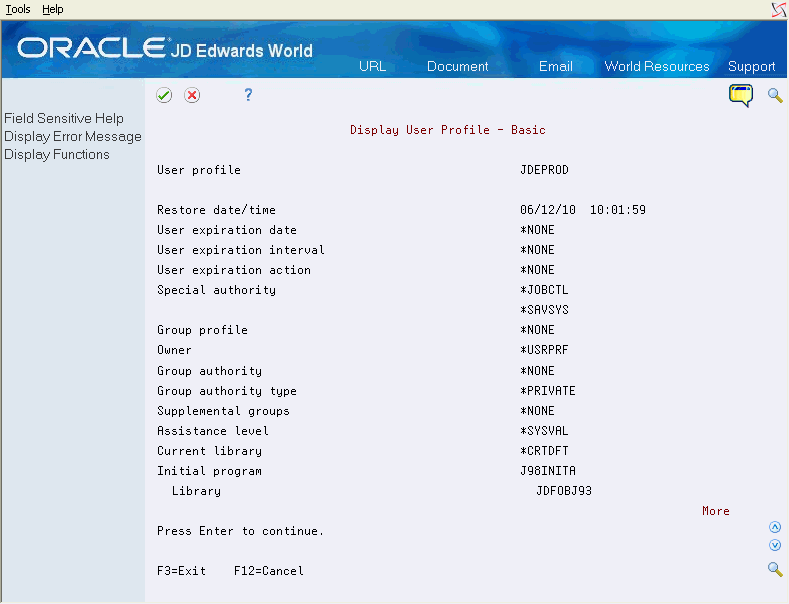
Task: Open the Help menu
Action: pos(53,9)
